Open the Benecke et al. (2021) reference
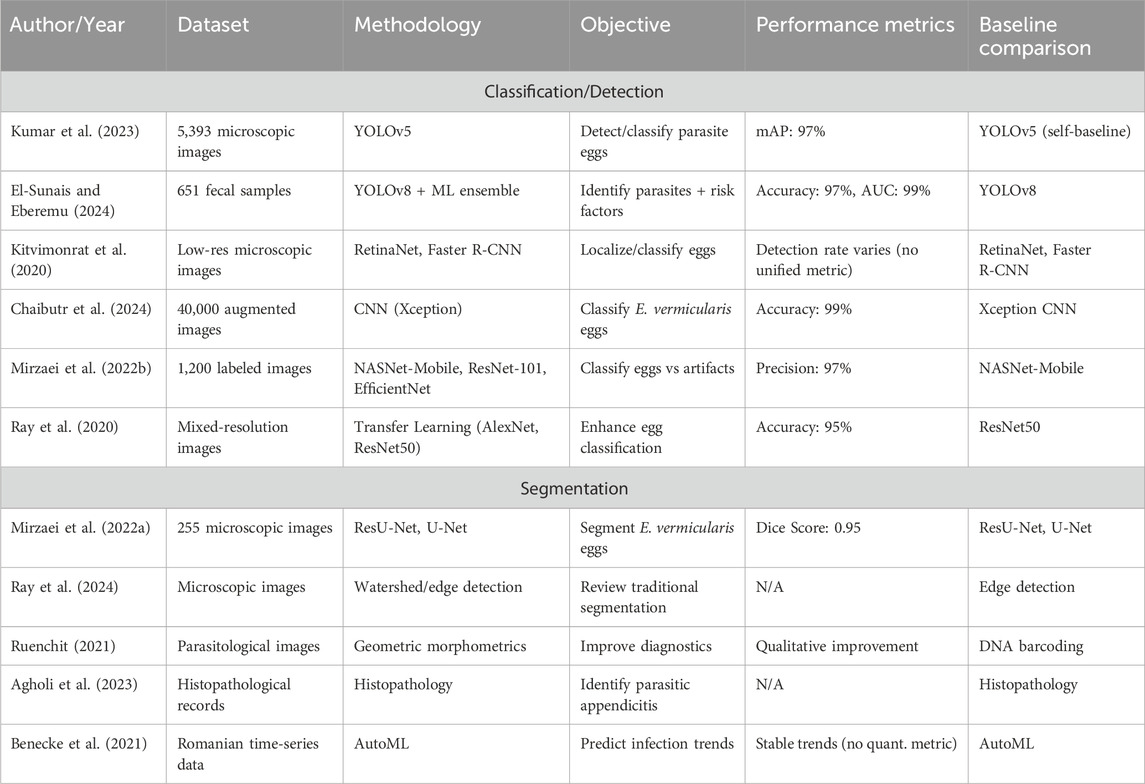 73,743
